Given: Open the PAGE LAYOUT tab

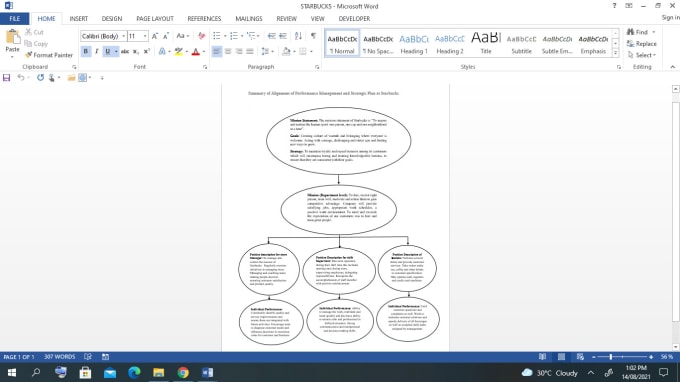Looking at the screenshot, I should pos(155,19).
